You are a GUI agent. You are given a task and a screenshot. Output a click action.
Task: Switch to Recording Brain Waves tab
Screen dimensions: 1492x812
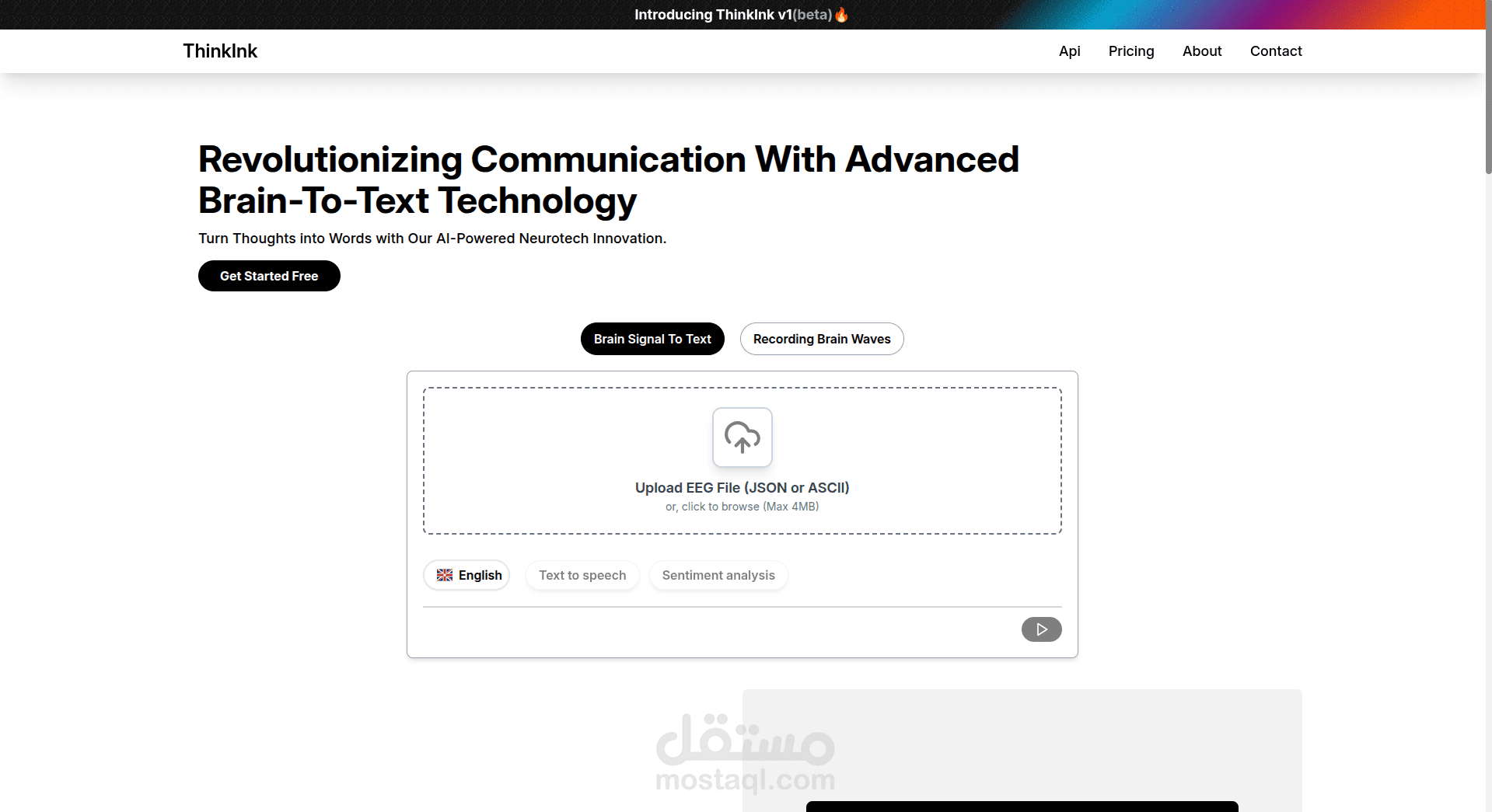[822, 339]
